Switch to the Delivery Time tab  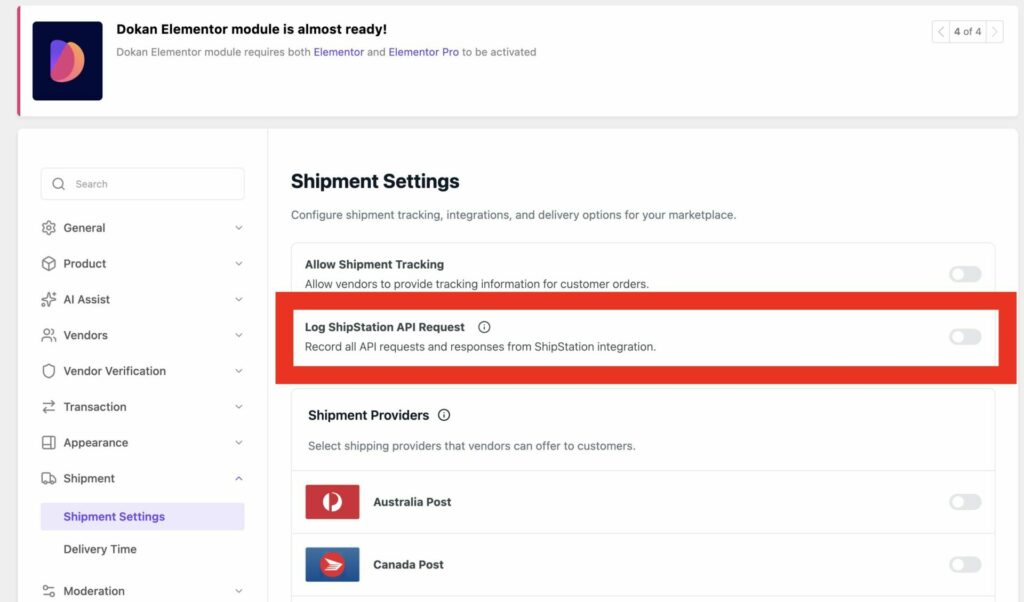click(99, 549)
